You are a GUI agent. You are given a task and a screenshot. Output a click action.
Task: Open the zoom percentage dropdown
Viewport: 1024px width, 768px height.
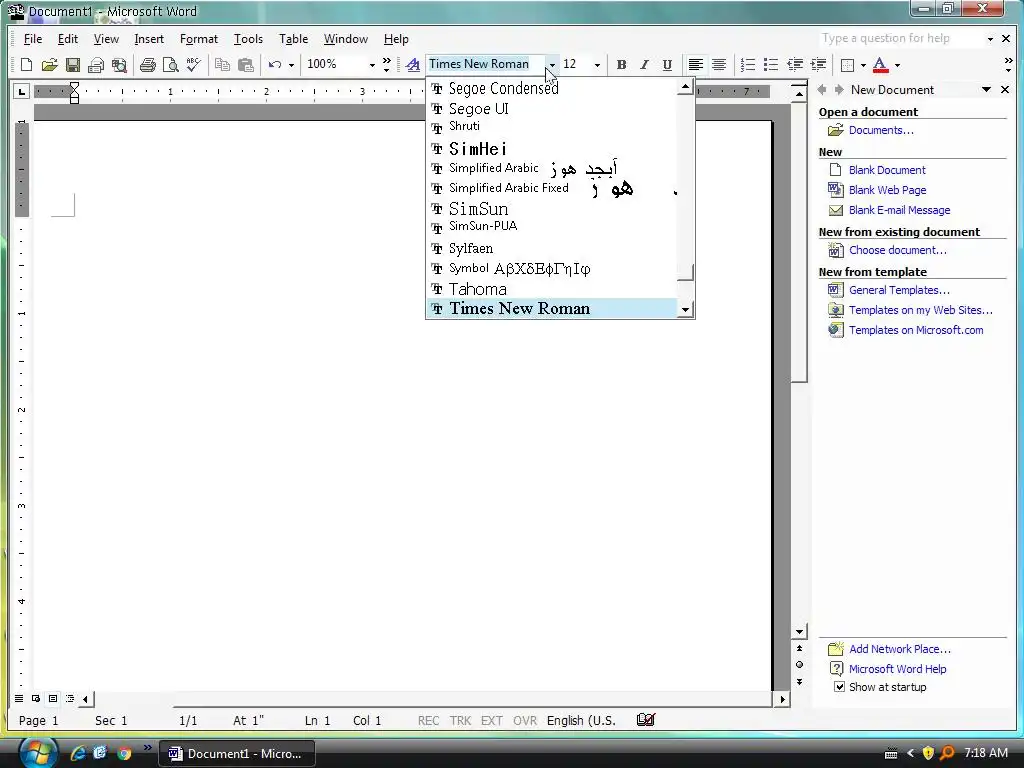coord(372,65)
